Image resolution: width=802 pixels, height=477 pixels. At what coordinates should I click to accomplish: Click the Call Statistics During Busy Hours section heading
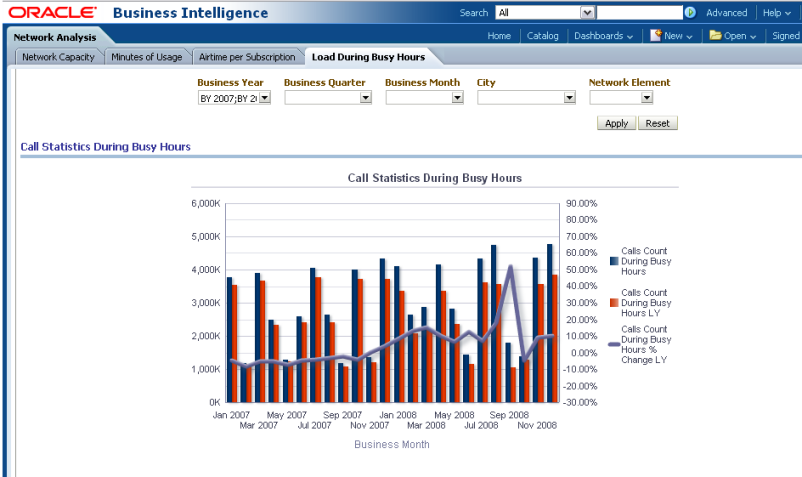(105, 147)
